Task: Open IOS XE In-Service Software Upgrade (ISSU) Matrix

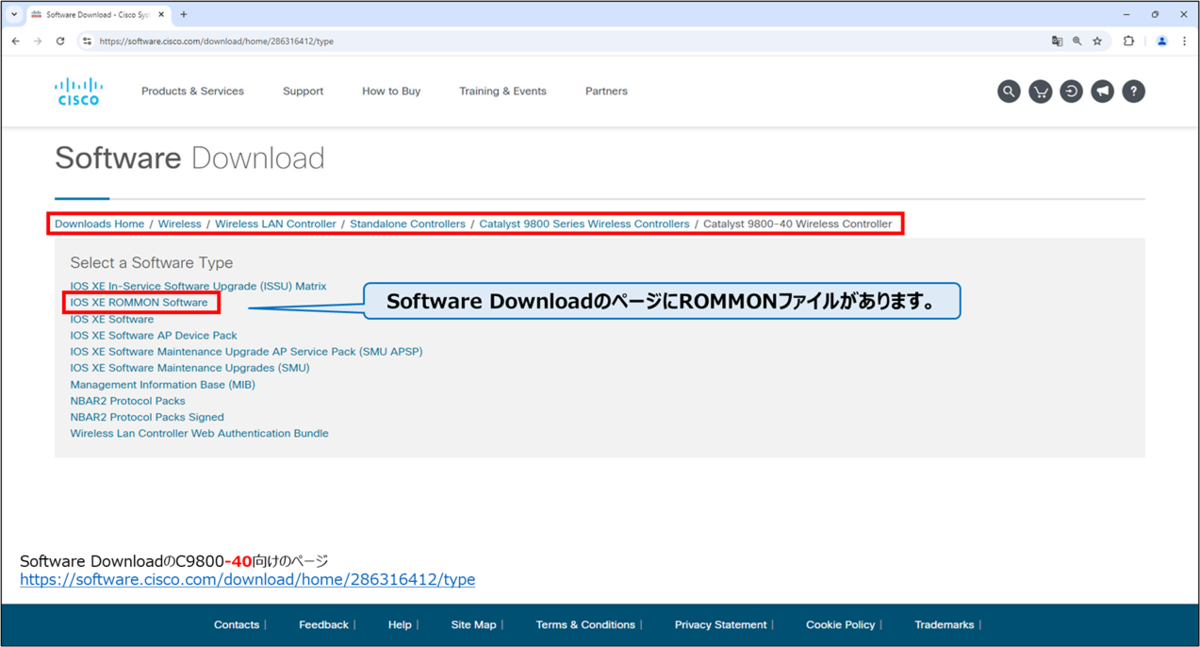Action: pos(198,286)
